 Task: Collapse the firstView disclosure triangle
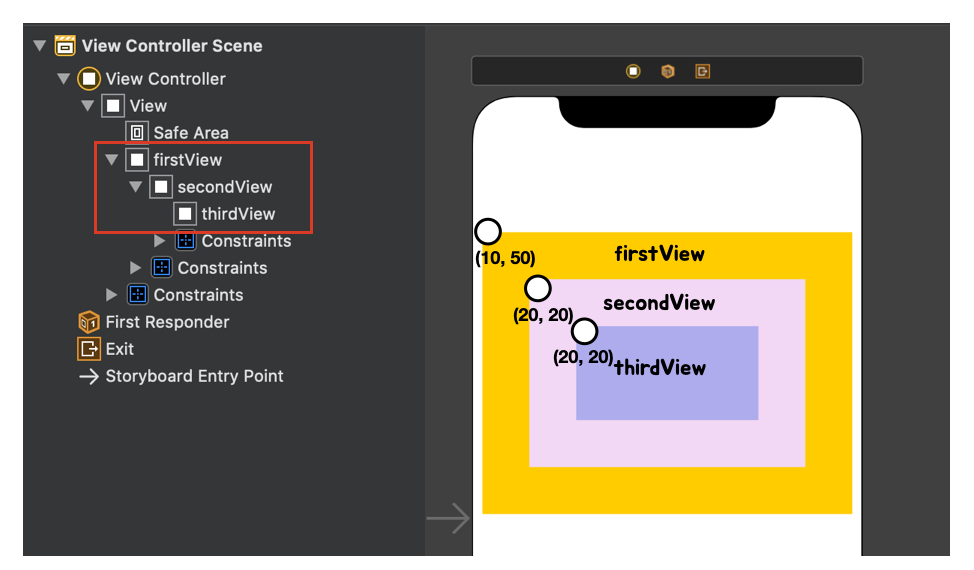112,160
